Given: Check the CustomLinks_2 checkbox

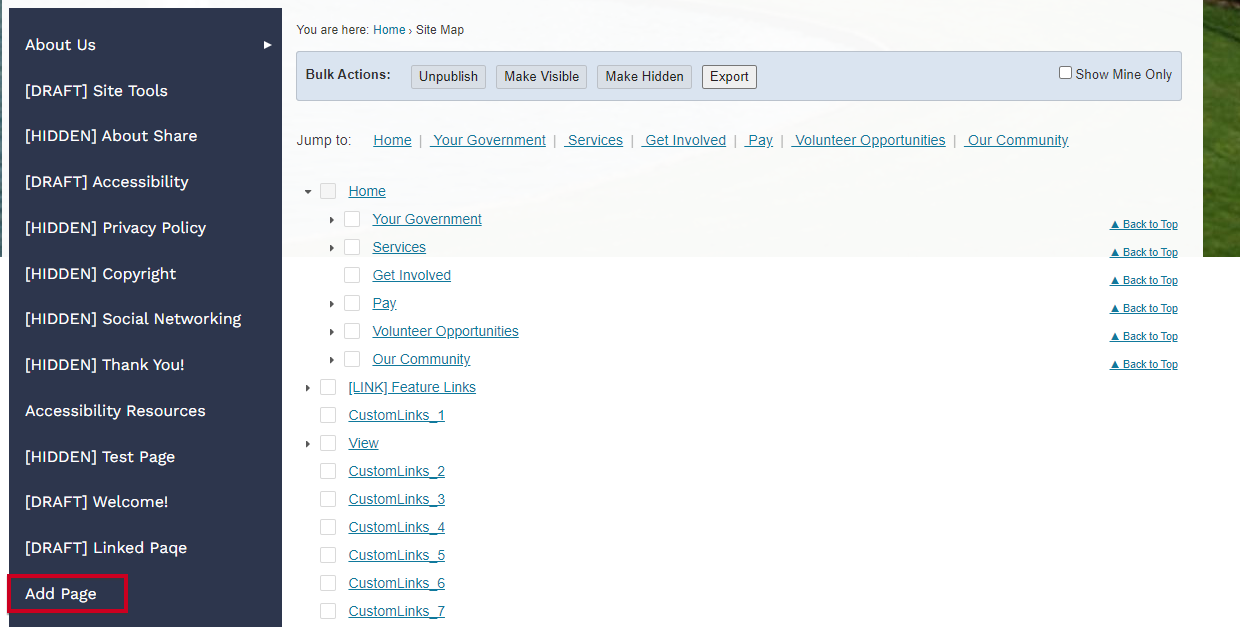Looking at the screenshot, I should pyautogui.click(x=328, y=471).
